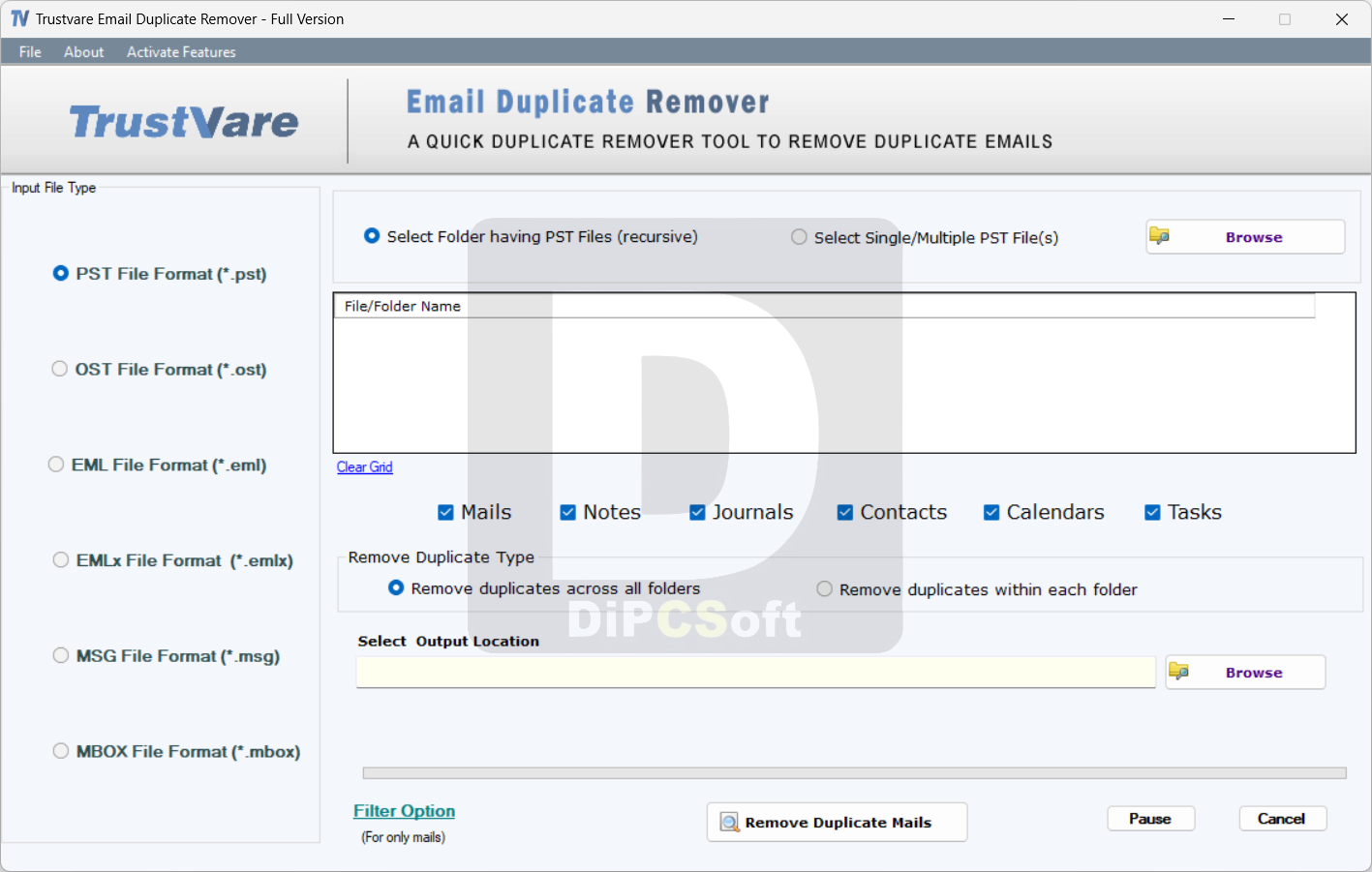Open the Activate Features menu
This screenshot has width=1372, height=872.
click(x=181, y=52)
